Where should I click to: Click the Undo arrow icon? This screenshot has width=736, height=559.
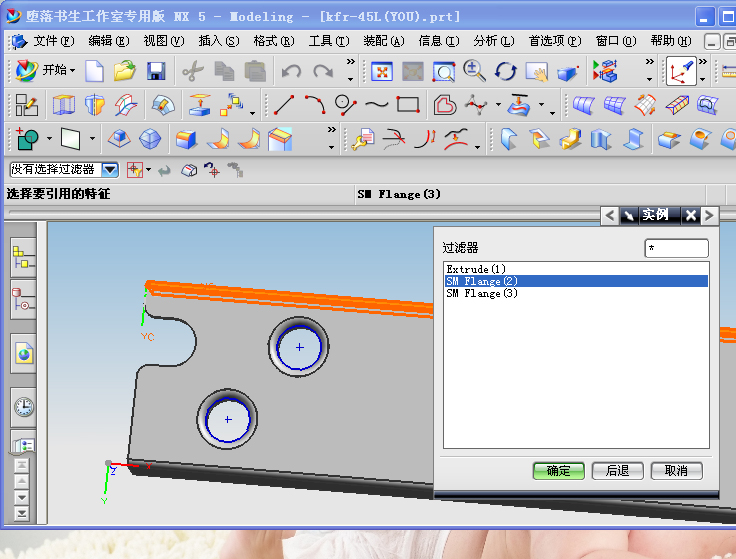click(x=291, y=72)
